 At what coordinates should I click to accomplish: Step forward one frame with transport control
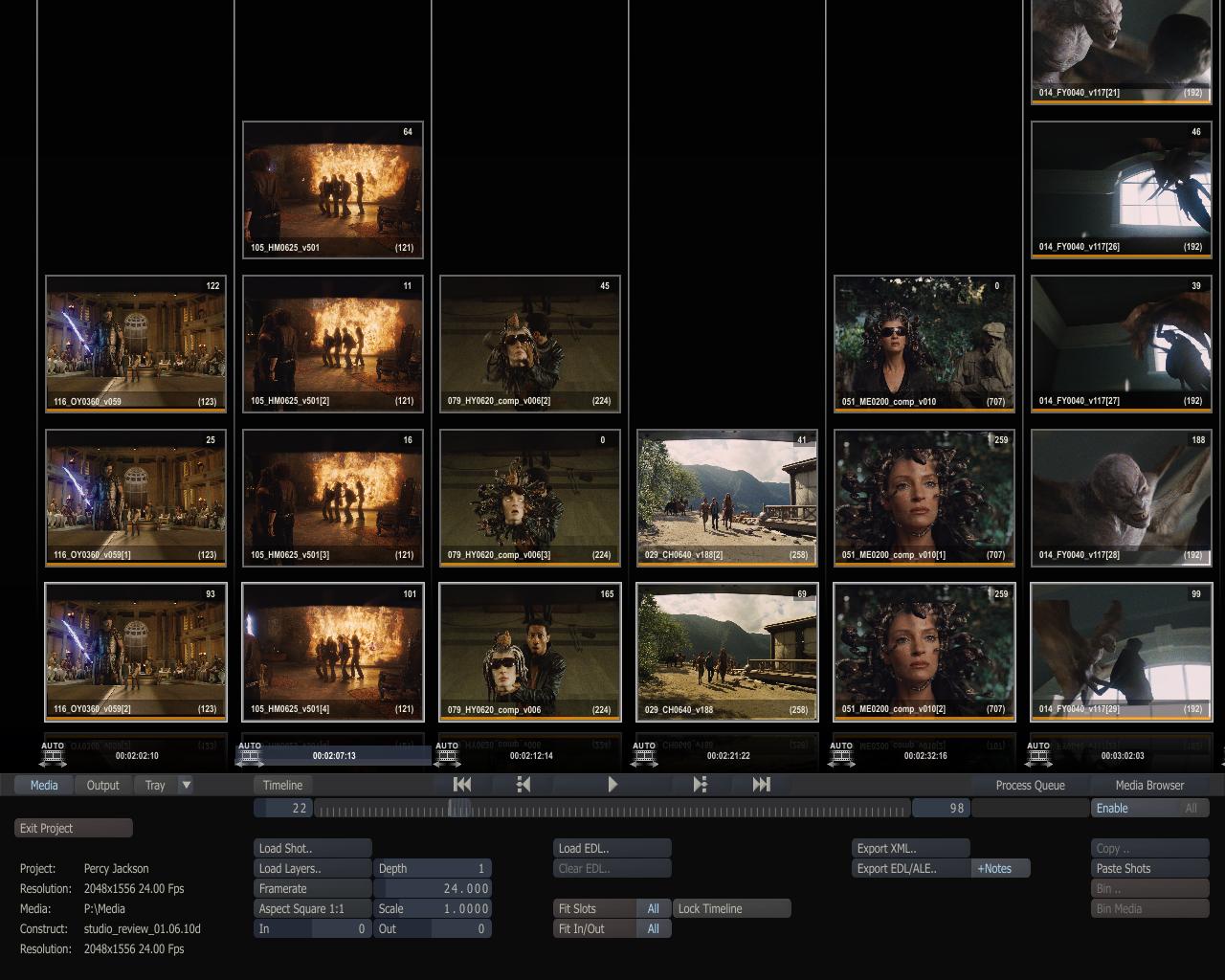point(700,785)
